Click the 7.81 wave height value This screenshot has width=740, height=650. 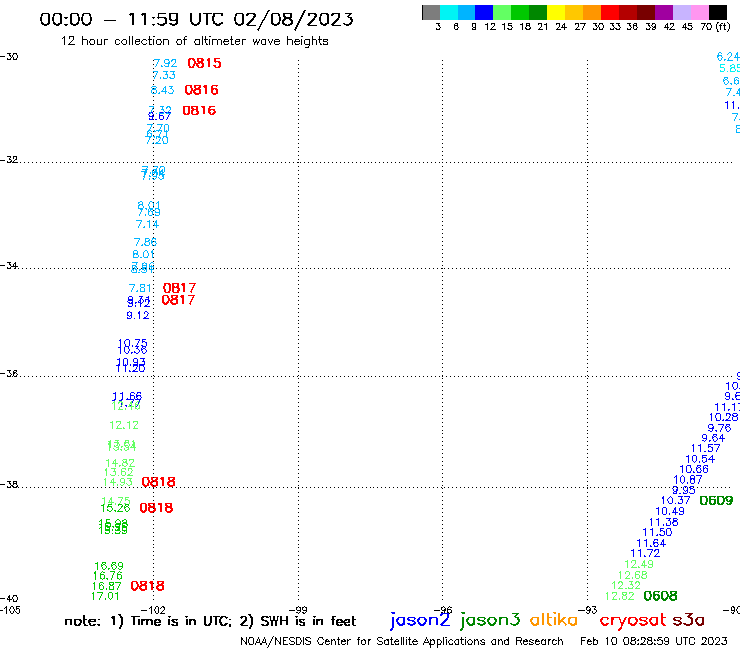pyautogui.click(x=141, y=288)
